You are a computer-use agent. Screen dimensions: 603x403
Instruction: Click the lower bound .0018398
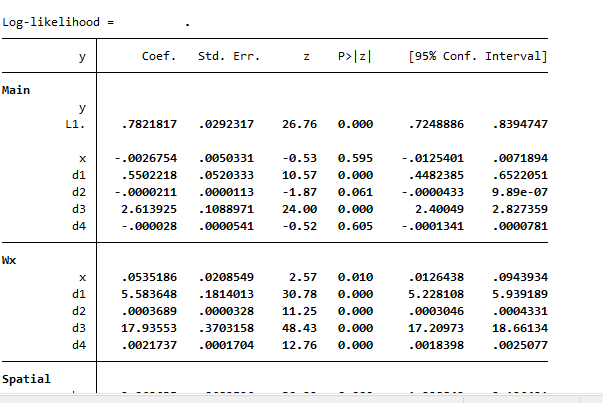coord(436,345)
